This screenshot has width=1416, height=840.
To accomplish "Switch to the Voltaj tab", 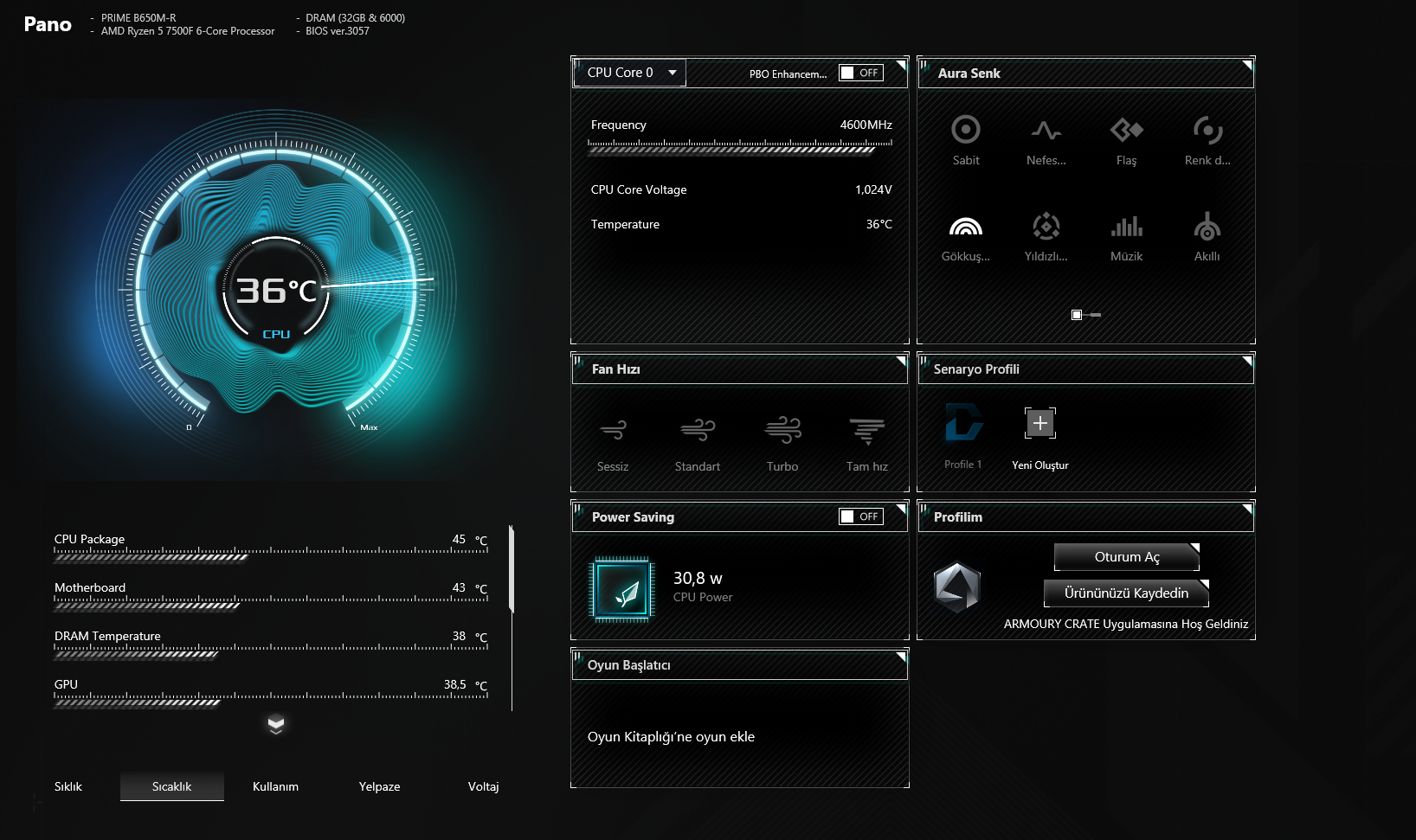I will [x=483, y=786].
